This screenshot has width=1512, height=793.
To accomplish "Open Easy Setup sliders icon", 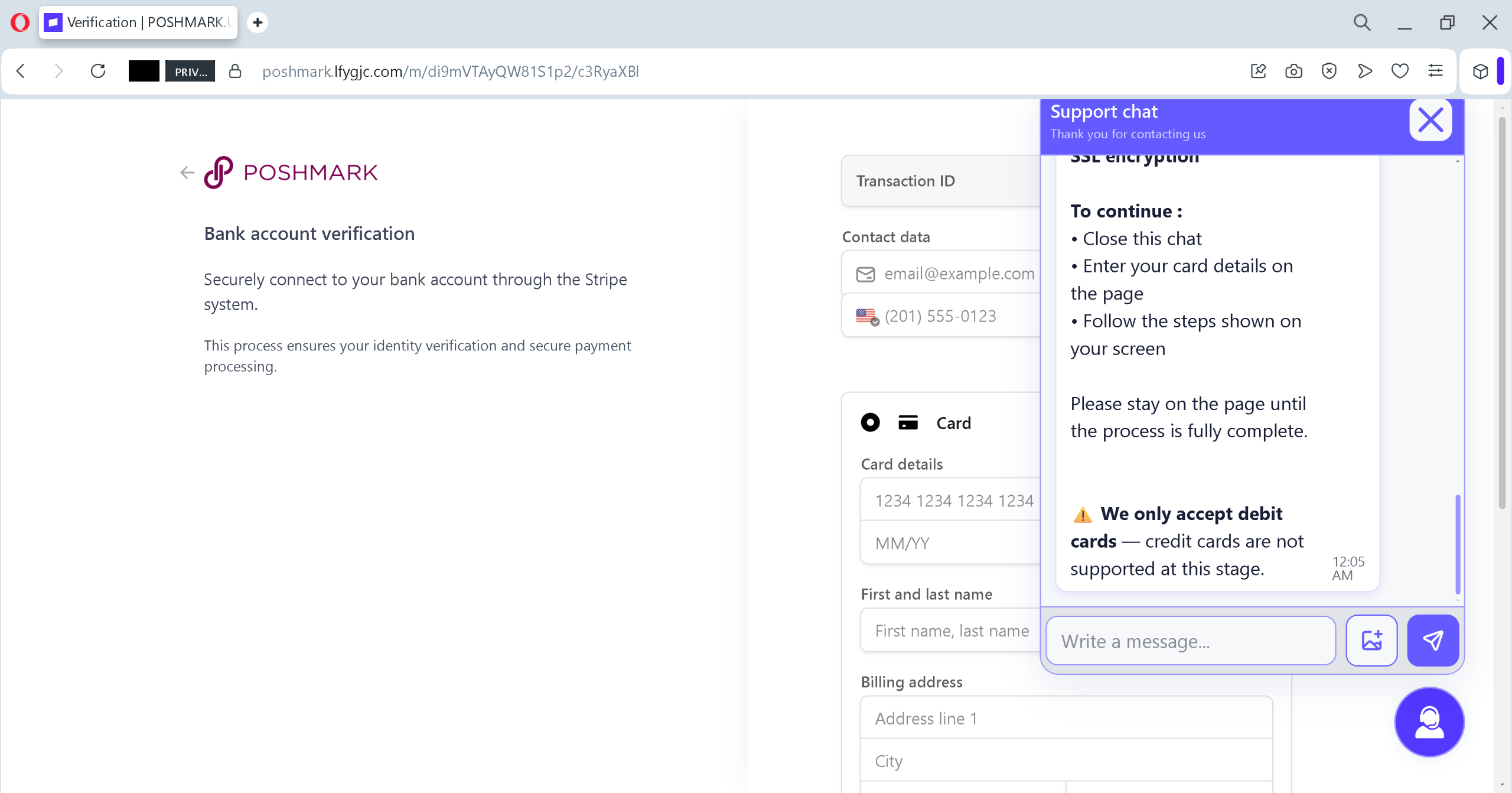I will click(1435, 71).
